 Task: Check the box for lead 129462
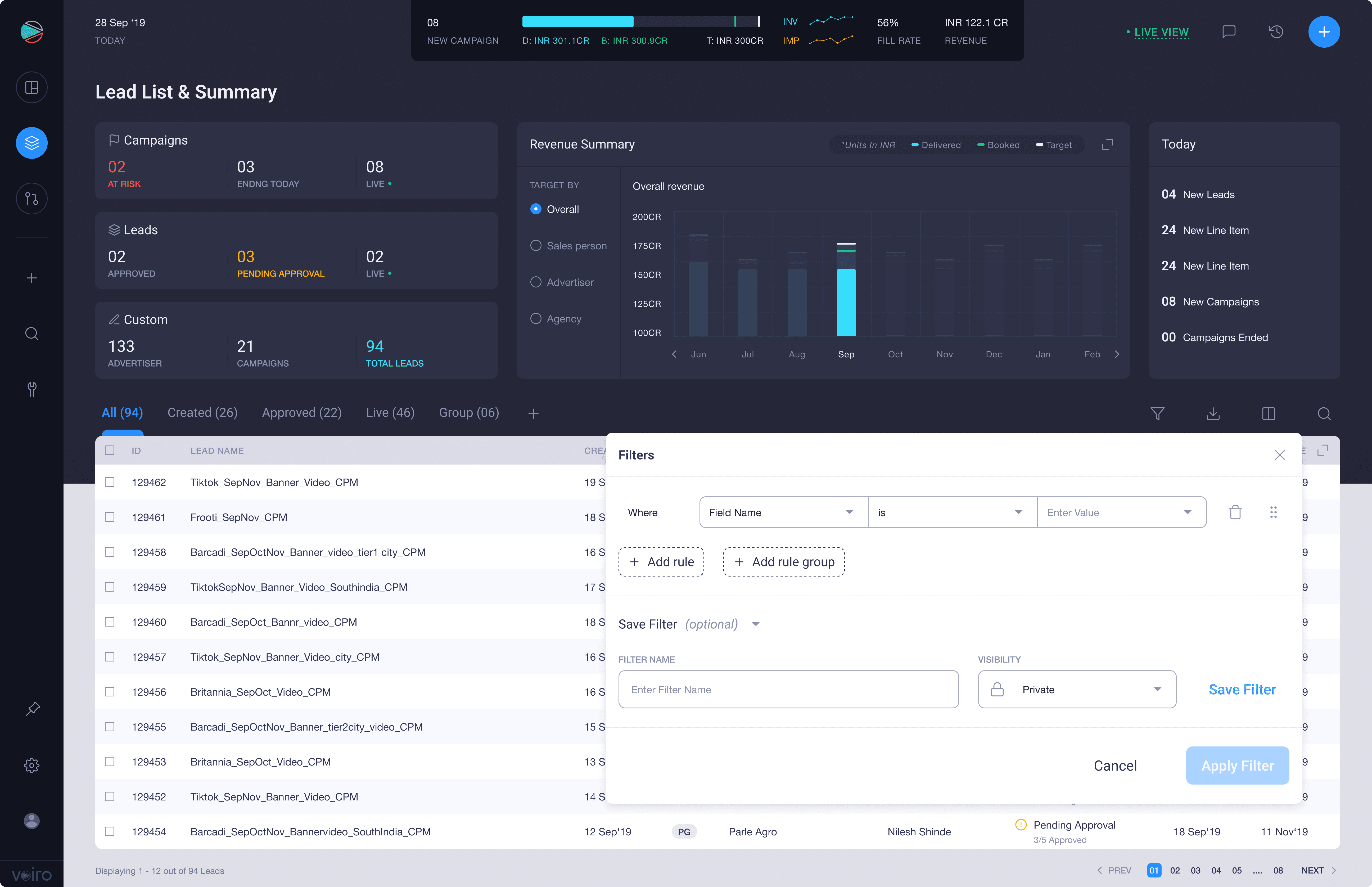(109, 482)
